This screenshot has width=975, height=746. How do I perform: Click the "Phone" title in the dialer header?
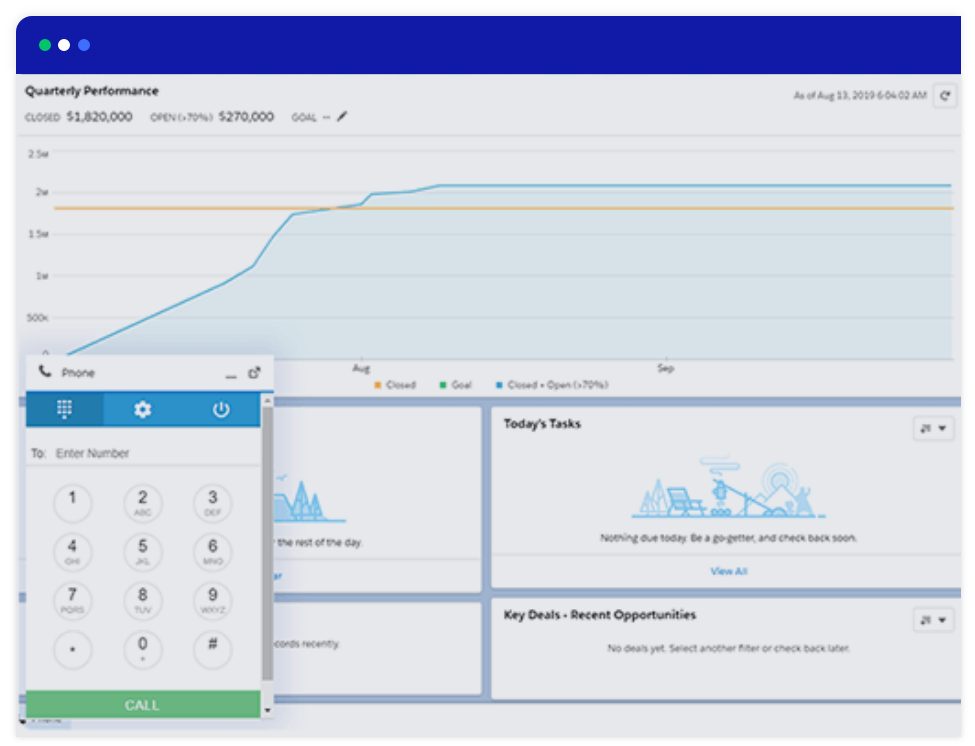pos(78,372)
